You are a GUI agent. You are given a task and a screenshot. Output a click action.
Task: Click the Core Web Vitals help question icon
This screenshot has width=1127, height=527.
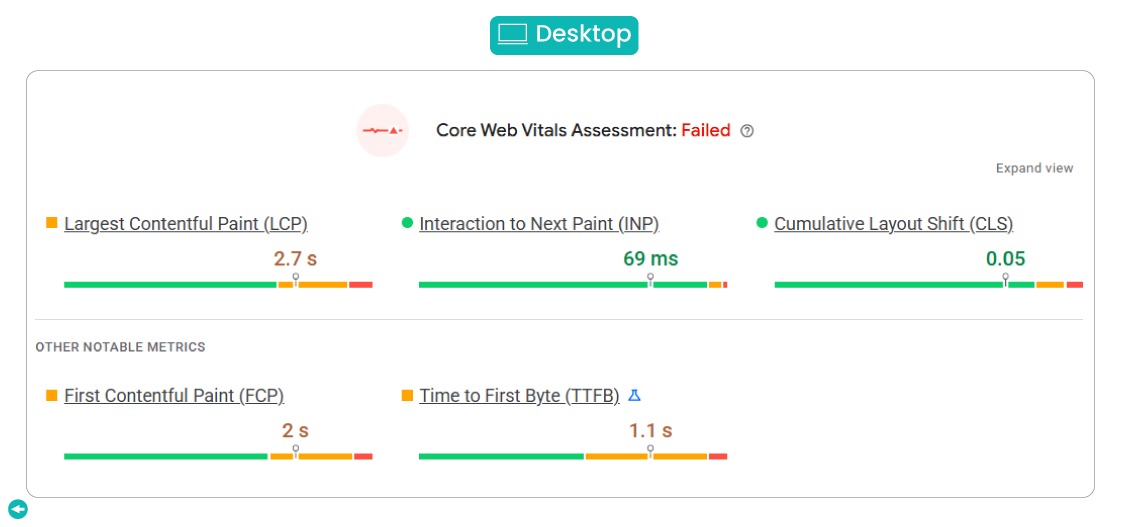(x=747, y=131)
